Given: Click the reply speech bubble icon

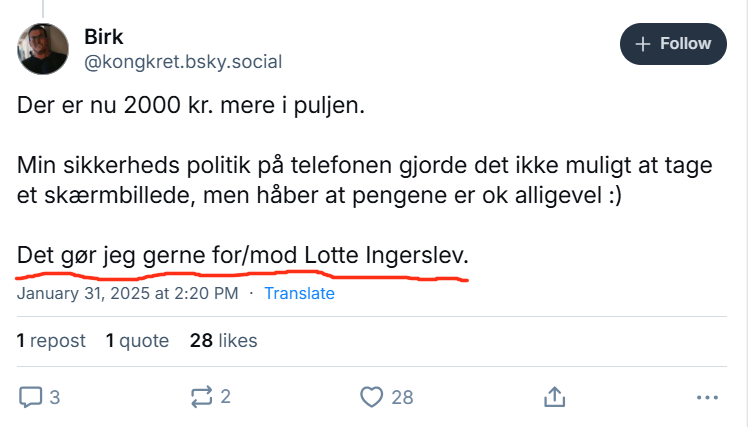Looking at the screenshot, I should (x=30, y=397).
